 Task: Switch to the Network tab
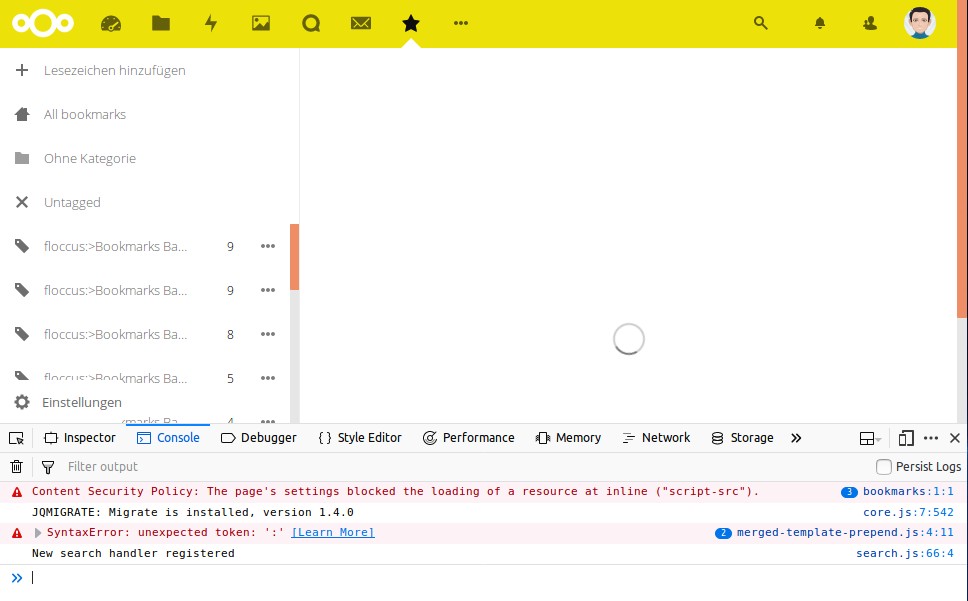pyautogui.click(x=656, y=438)
